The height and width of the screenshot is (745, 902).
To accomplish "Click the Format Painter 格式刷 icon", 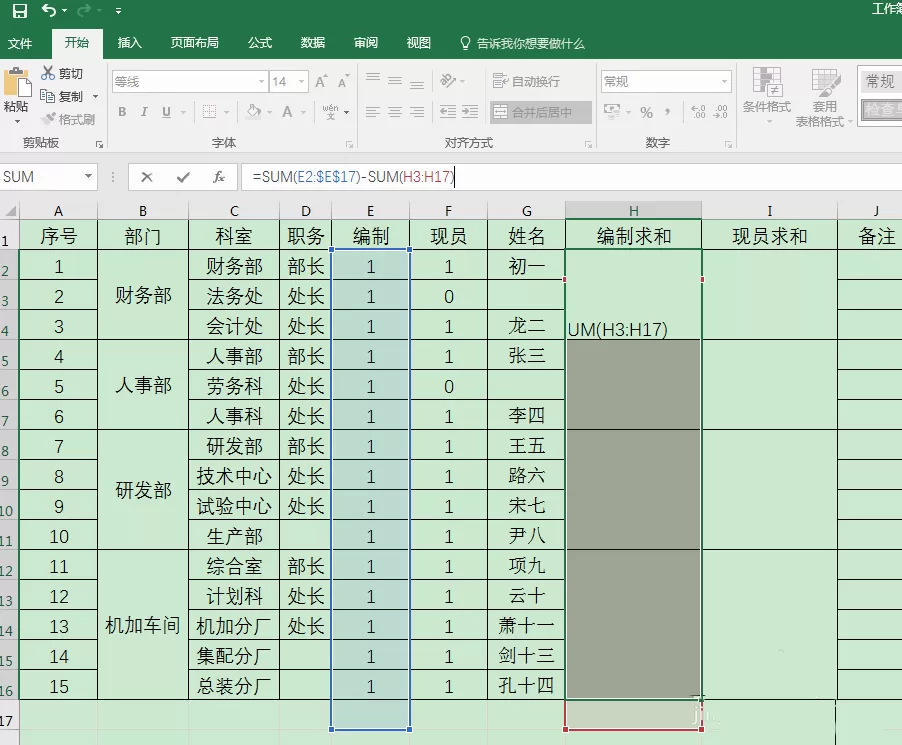I will pos(68,120).
